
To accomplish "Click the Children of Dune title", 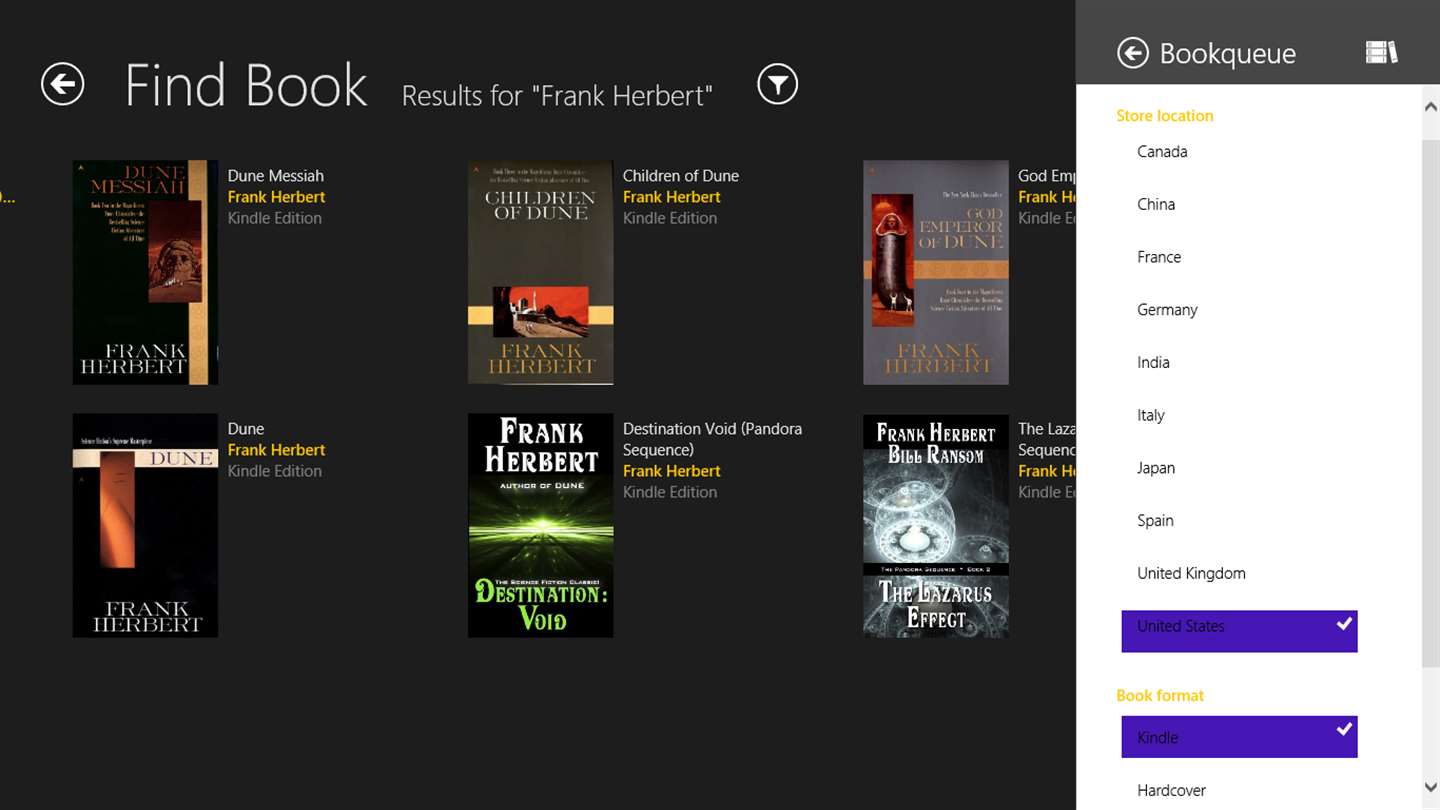I will pyautogui.click(x=681, y=176).
